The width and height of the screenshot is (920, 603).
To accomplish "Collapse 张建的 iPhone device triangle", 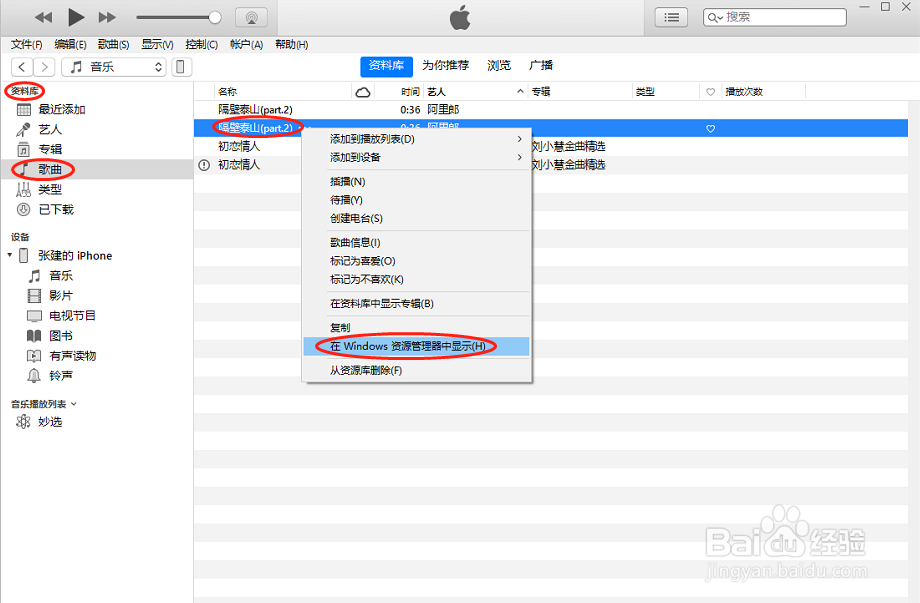I will (9, 255).
